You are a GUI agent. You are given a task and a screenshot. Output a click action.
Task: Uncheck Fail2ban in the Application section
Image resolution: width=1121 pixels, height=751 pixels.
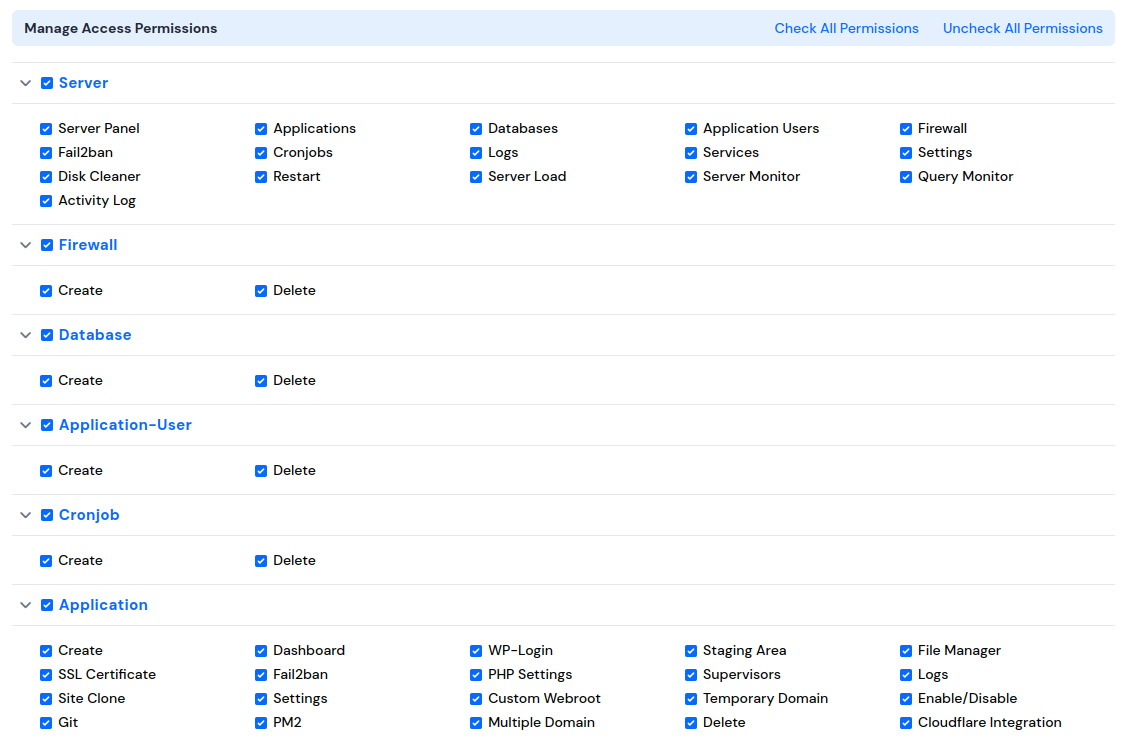click(261, 675)
